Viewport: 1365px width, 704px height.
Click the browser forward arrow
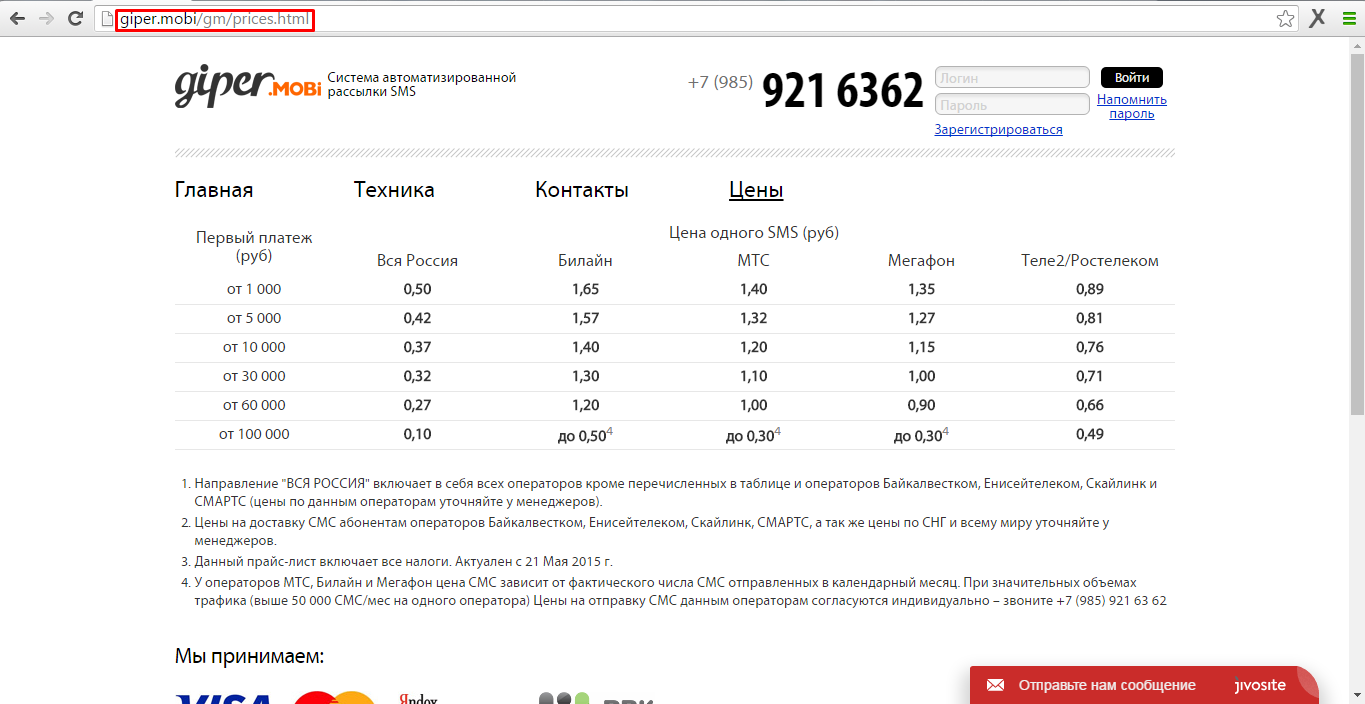[46, 18]
